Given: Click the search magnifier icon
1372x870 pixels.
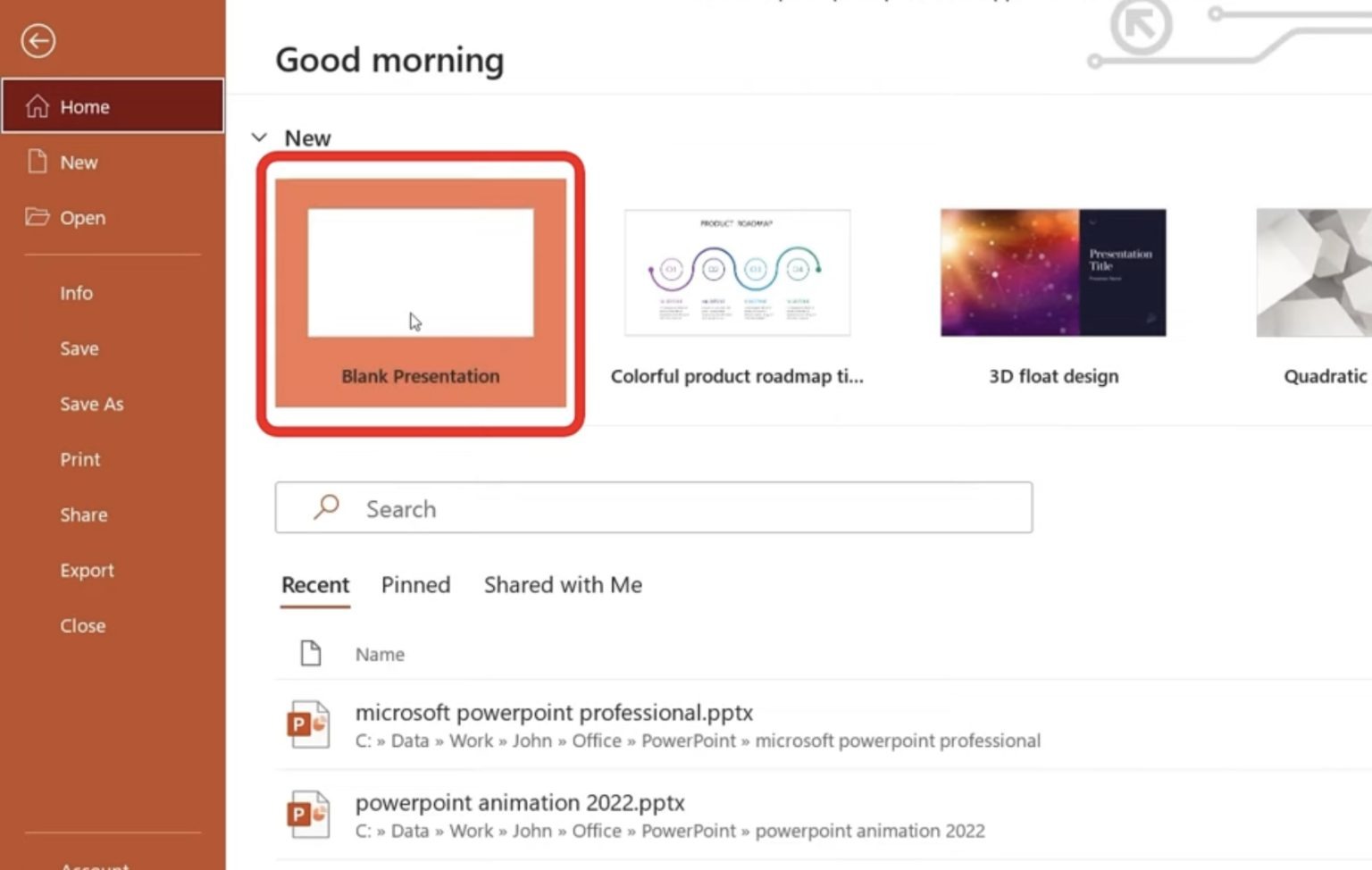Looking at the screenshot, I should pyautogui.click(x=323, y=507).
